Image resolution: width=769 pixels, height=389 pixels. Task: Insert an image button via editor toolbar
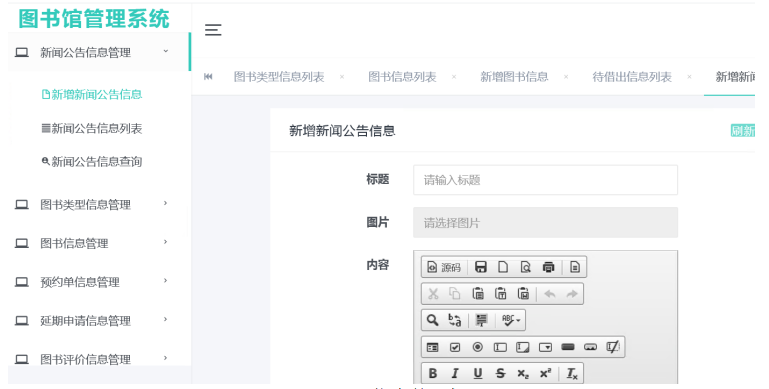590,347
